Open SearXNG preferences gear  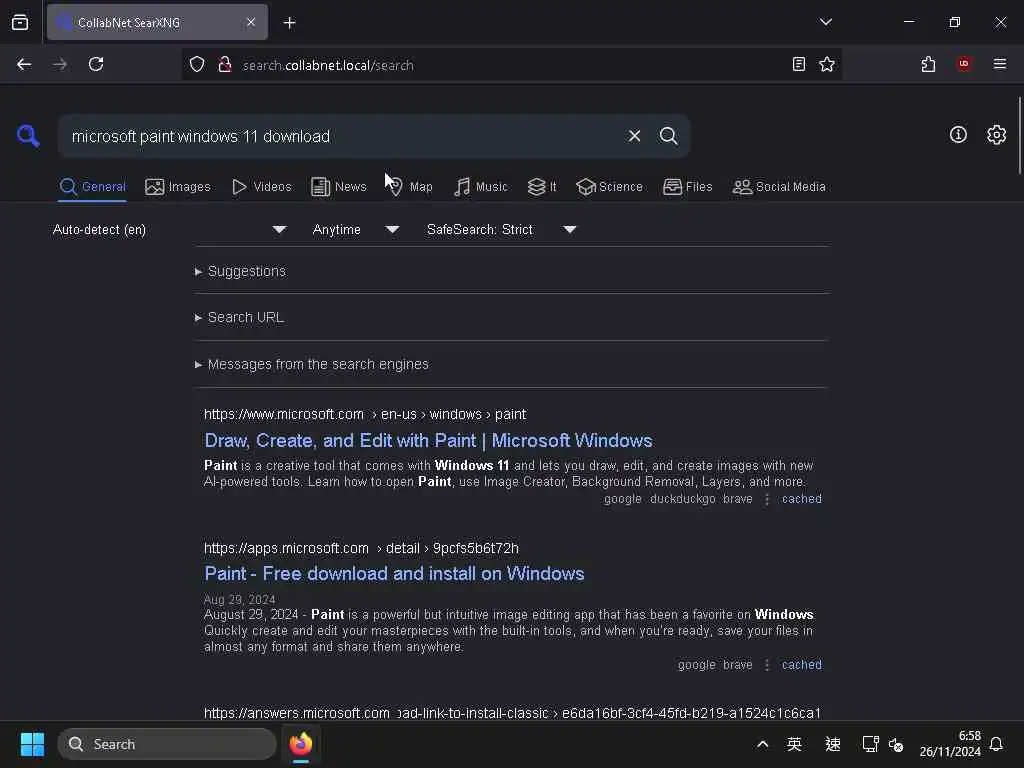coord(996,135)
